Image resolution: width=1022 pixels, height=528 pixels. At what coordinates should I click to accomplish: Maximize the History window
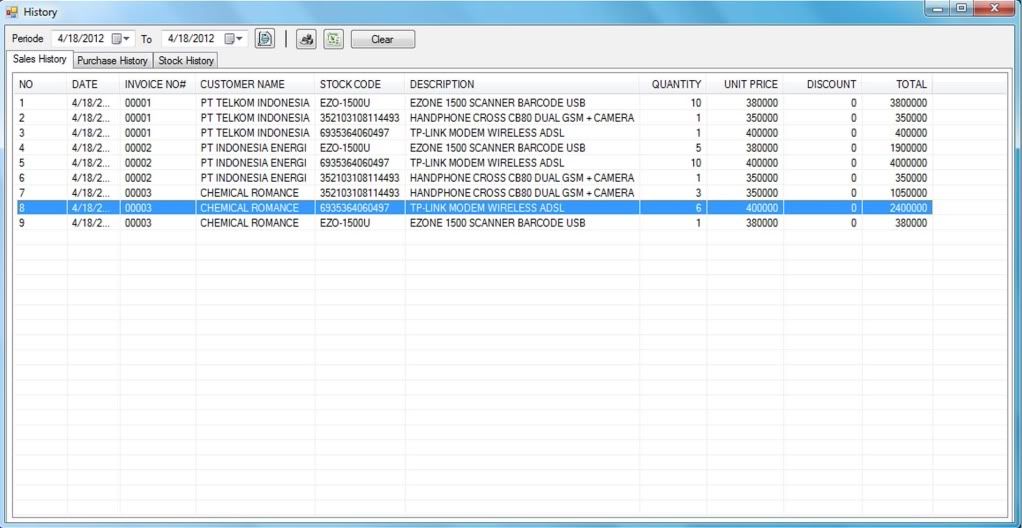(x=961, y=8)
